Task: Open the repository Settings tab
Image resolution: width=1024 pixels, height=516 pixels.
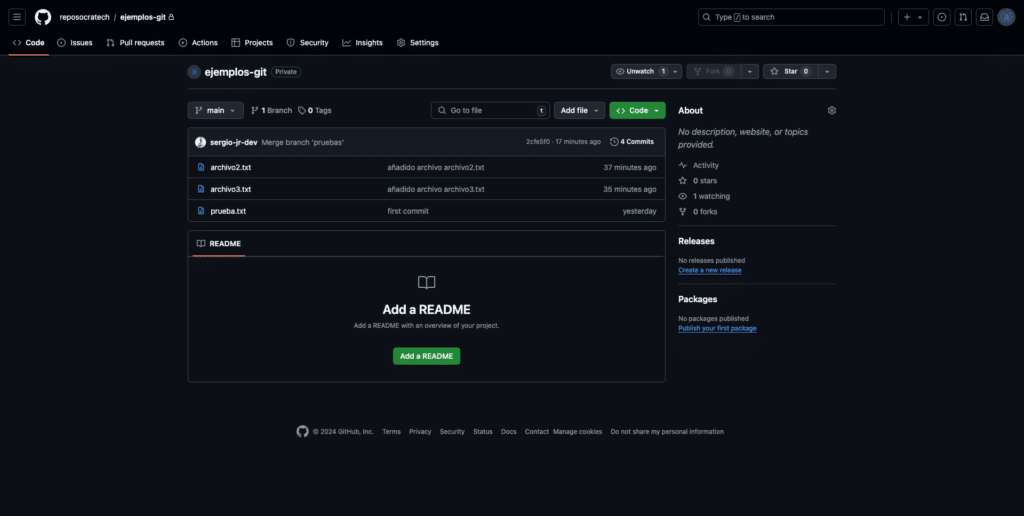Action: 417,42
